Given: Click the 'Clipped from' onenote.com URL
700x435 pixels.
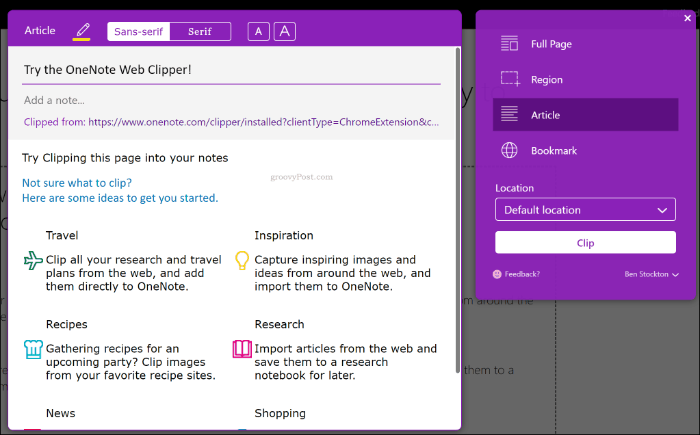Looking at the screenshot, I should click(x=263, y=122).
